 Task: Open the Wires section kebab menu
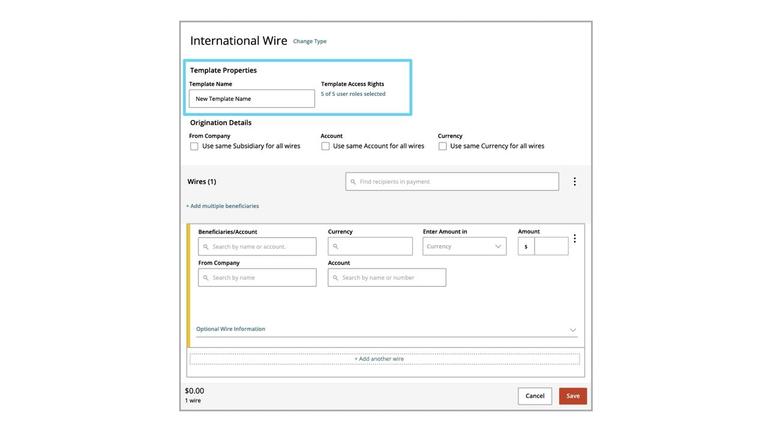click(574, 182)
